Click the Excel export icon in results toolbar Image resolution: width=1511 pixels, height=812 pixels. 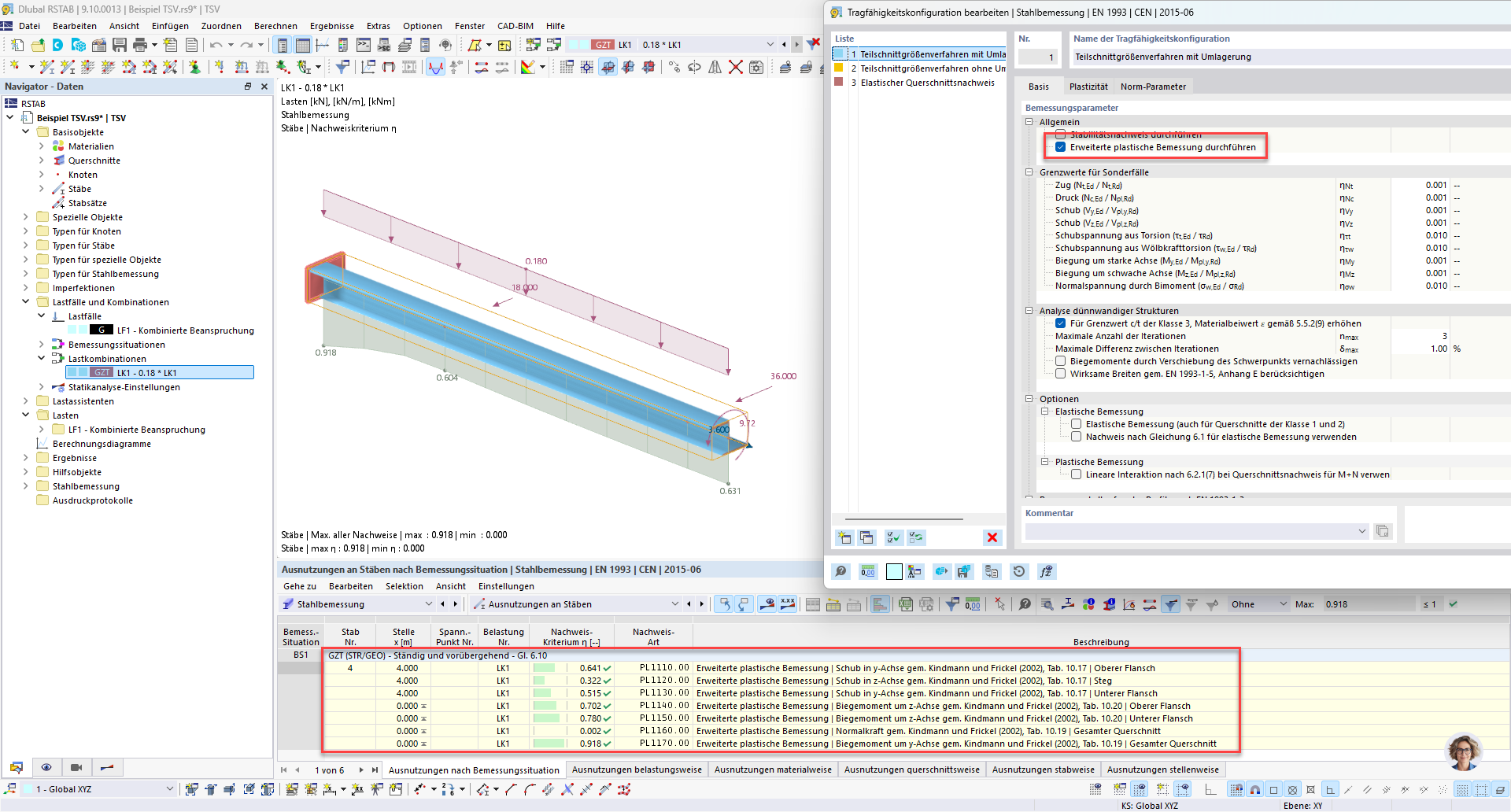tap(906, 604)
